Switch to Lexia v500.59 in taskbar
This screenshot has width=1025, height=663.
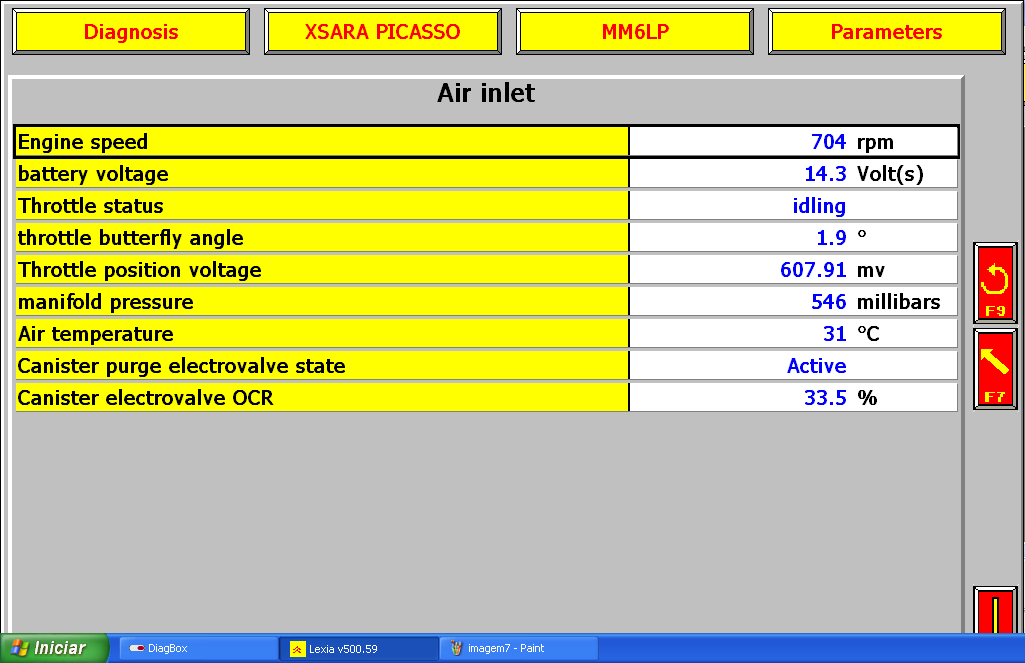point(358,648)
